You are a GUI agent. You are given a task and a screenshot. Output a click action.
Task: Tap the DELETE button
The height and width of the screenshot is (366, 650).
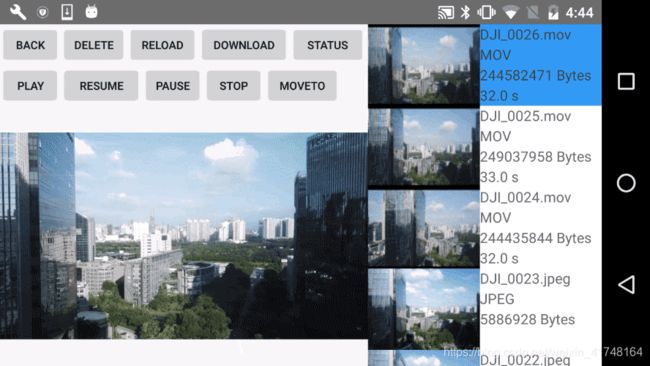(94, 45)
